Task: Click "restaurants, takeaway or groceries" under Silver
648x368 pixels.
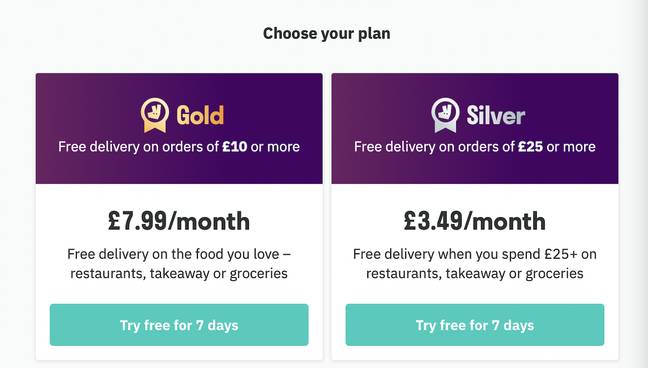Action: [x=475, y=273]
